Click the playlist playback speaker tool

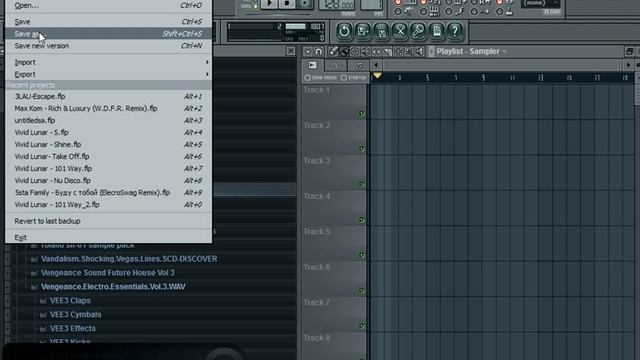419,51
